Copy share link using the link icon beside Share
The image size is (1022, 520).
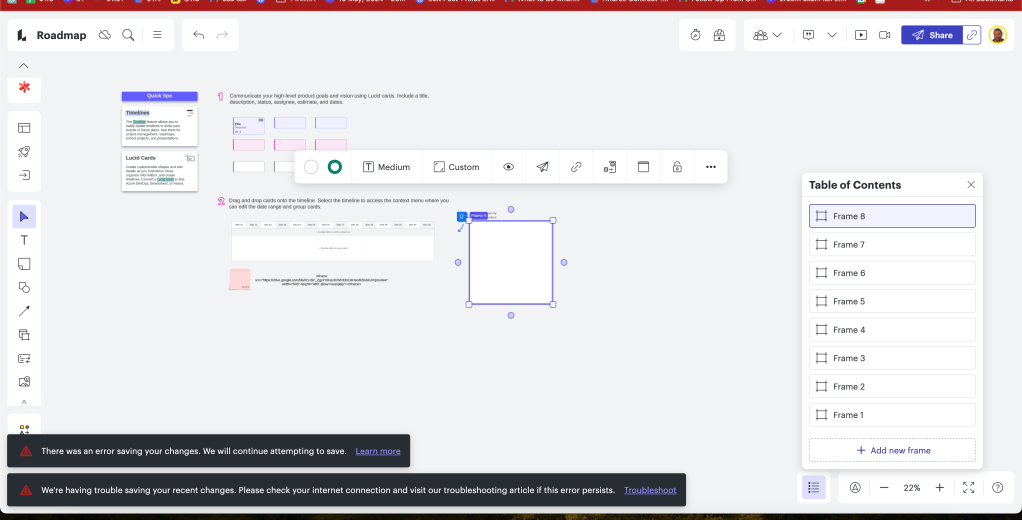pos(972,35)
